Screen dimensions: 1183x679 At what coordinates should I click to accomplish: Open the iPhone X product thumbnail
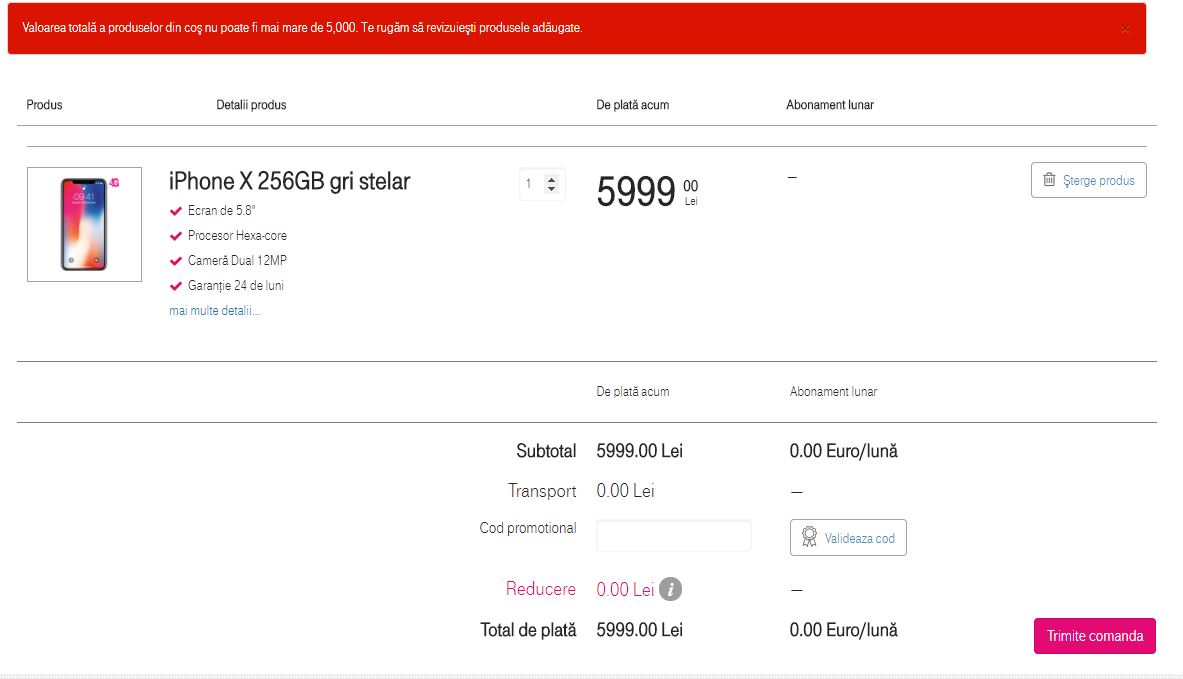pyautogui.click(x=84, y=224)
